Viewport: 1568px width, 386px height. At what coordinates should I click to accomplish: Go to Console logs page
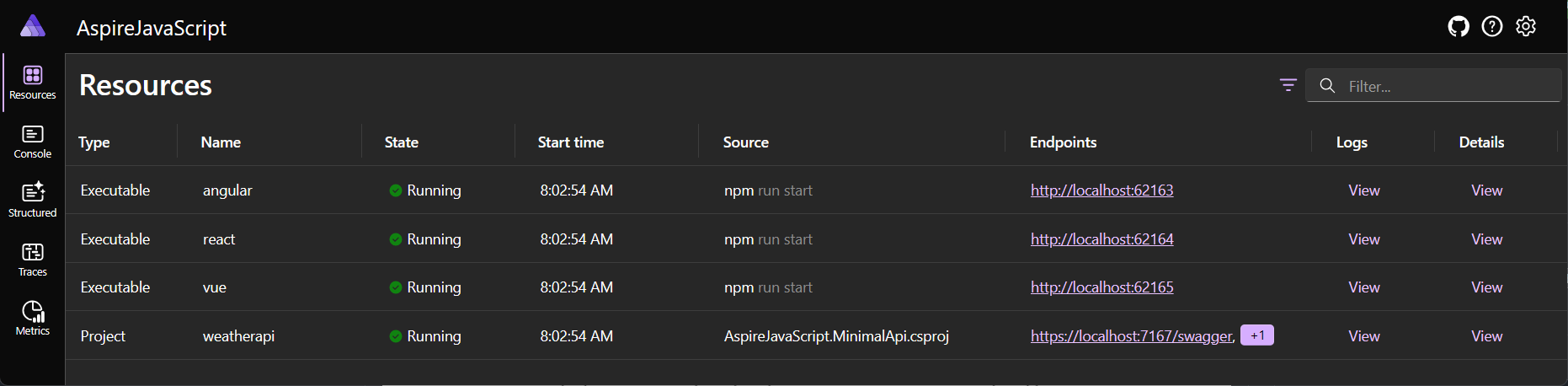[33, 142]
